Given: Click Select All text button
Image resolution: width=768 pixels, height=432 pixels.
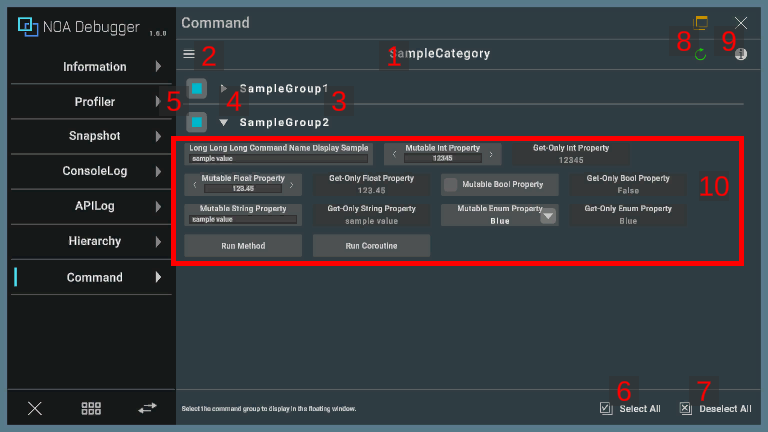Looking at the screenshot, I should 640,409.
